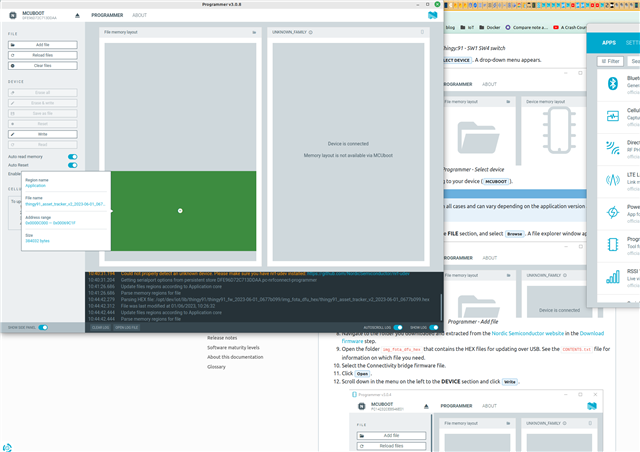Click folder icon in File memory layout header
640x452 pixels.
[254, 32]
